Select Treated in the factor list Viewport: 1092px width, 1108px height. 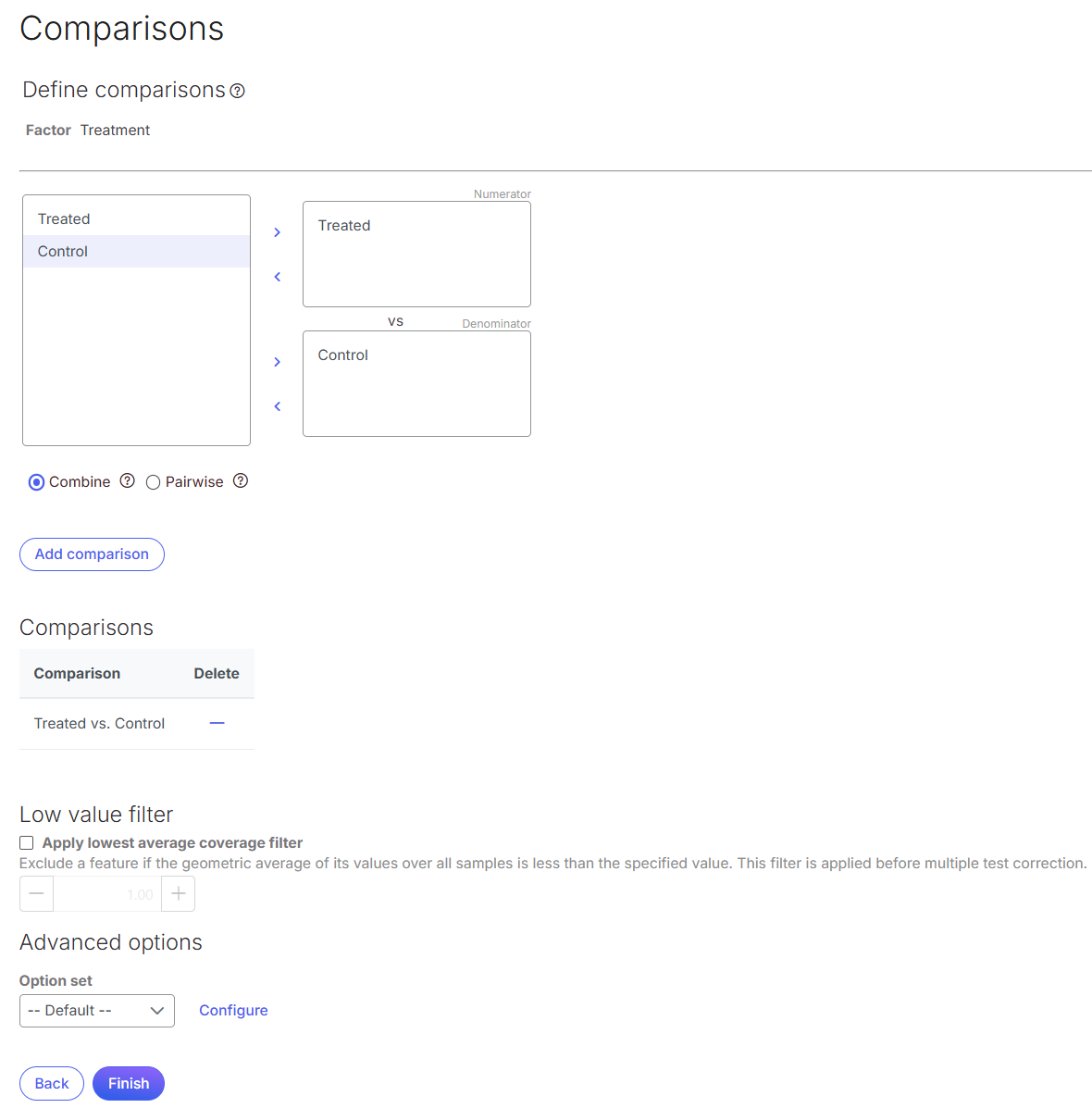click(64, 219)
